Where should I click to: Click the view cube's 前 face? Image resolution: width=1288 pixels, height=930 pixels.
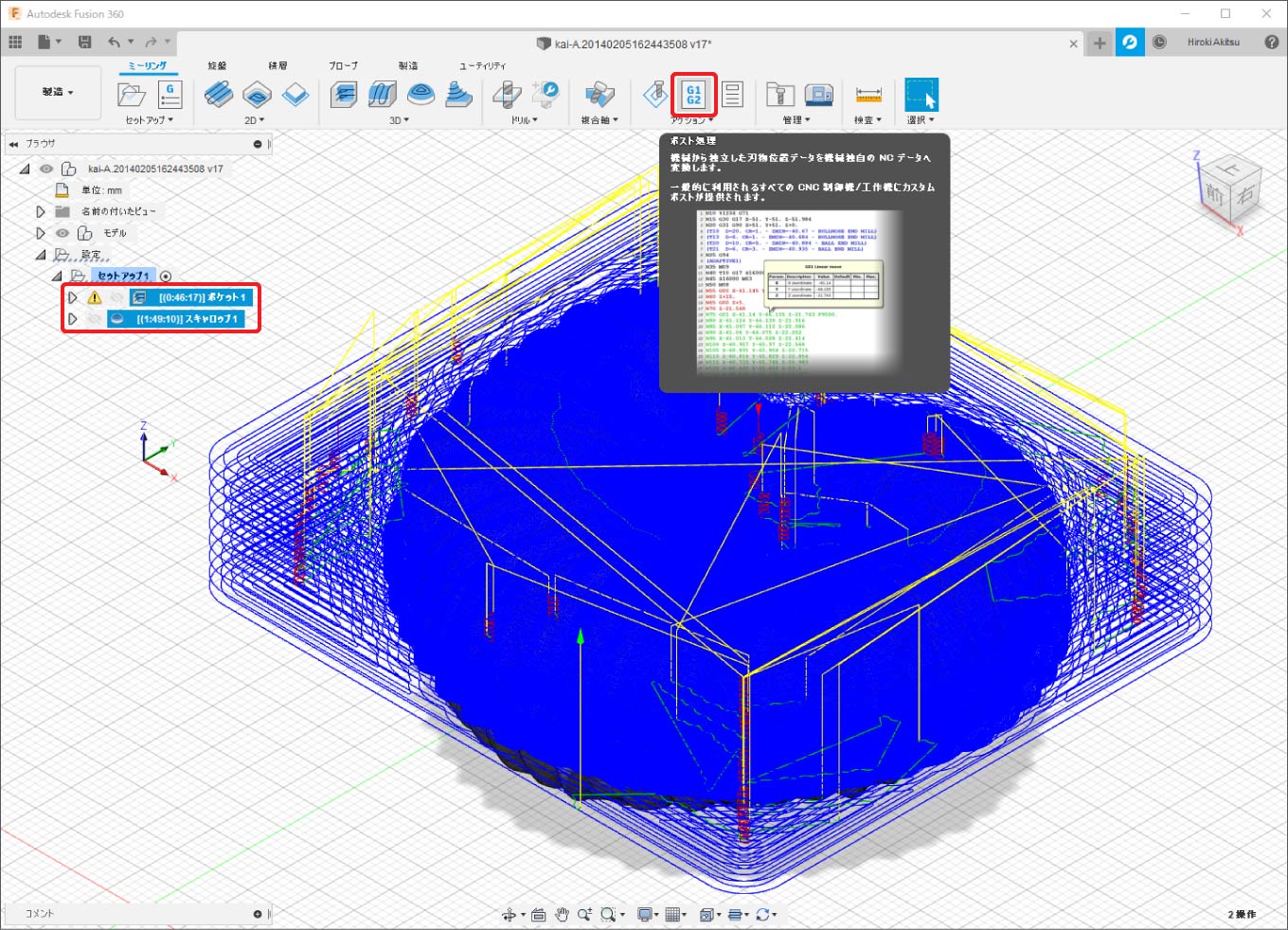[1214, 194]
